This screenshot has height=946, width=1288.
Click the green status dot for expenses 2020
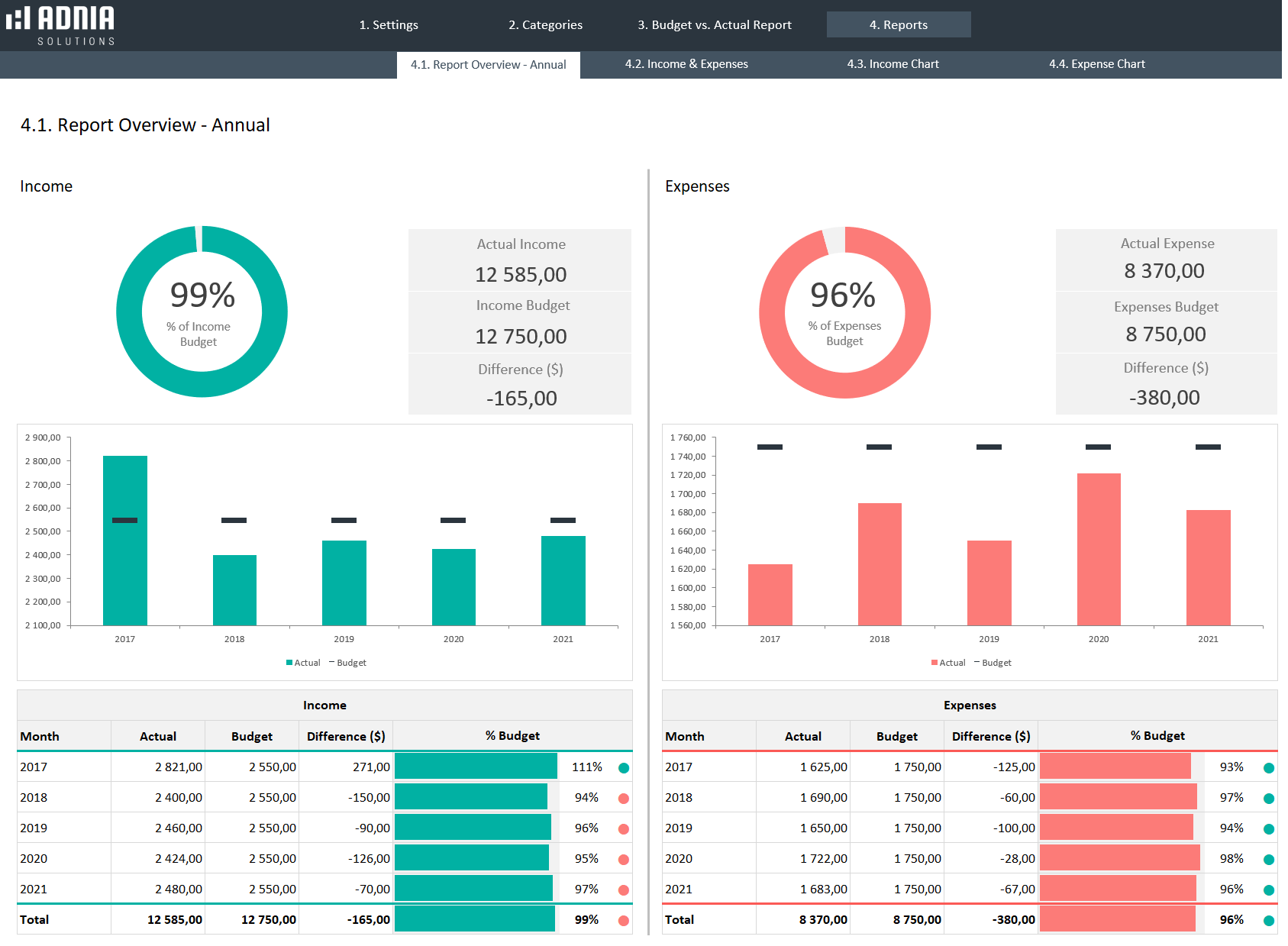coord(1269,860)
